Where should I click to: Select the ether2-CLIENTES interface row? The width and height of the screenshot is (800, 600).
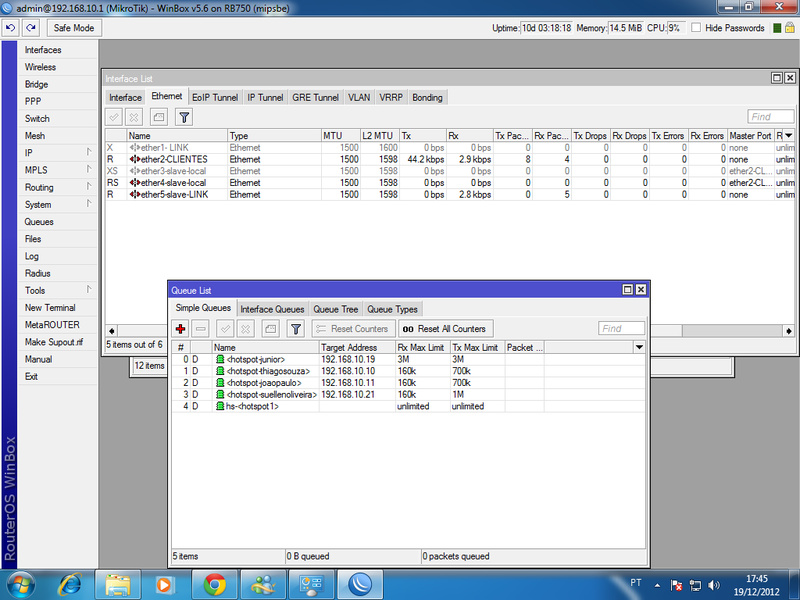click(x=450, y=159)
